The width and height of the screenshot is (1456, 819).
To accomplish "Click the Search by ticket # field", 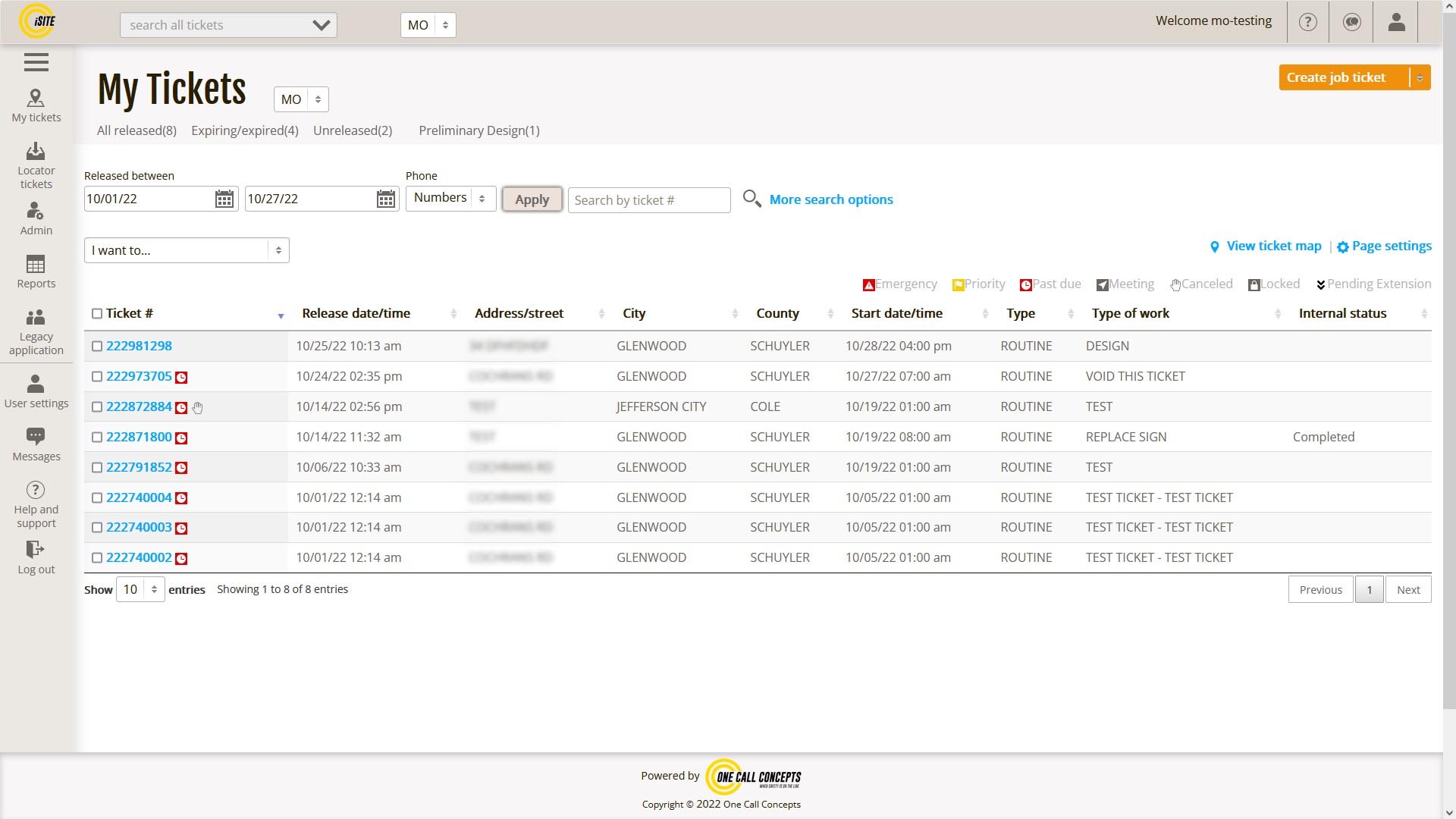I will coord(648,200).
